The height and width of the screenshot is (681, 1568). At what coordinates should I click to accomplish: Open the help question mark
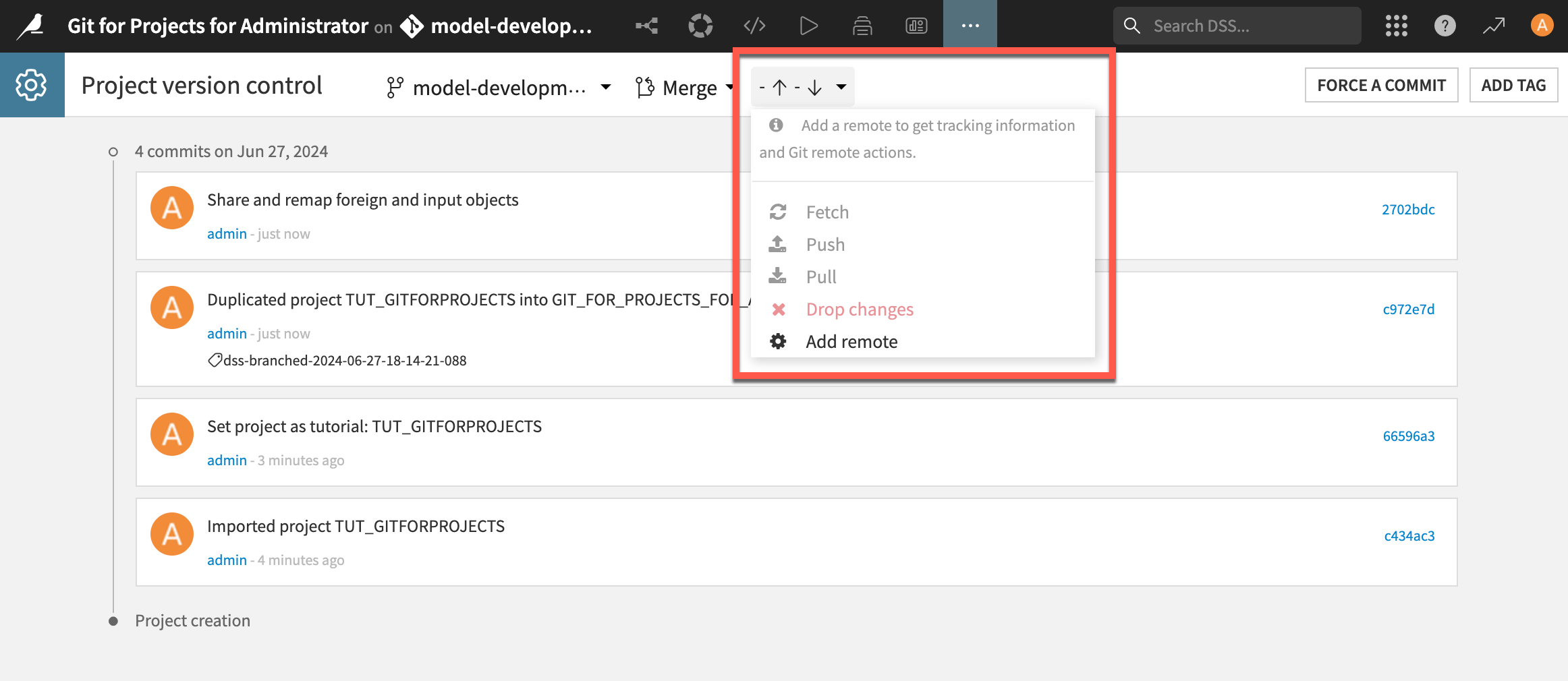[x=1445, y=26]
